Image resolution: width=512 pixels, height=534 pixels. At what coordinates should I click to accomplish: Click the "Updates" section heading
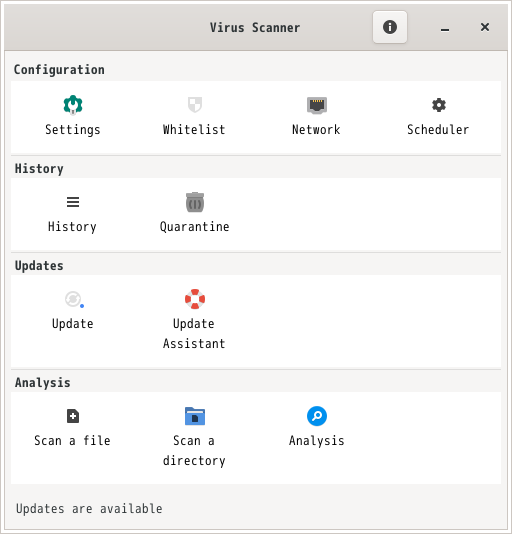(39, 266)
